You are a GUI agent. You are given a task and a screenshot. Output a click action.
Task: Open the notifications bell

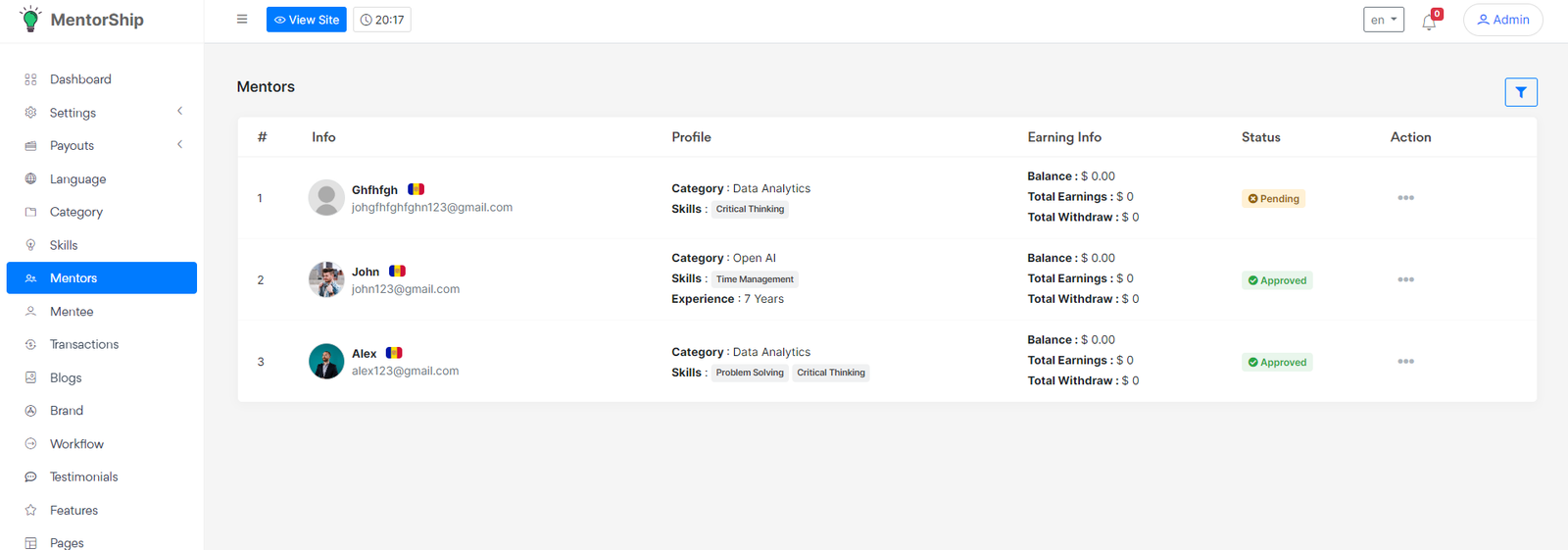click(x=1429, y=22)
